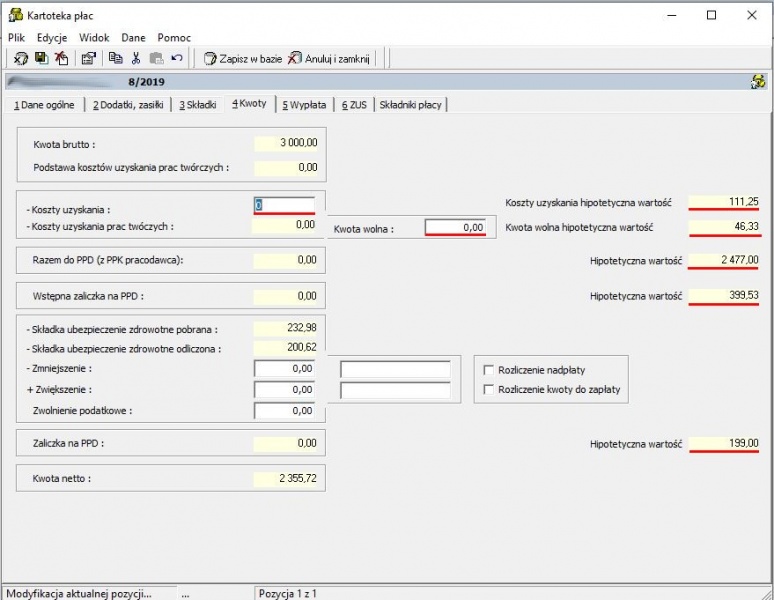This screenshot has width=774, height=600.
Task: Switch to 5 Wypłata tab
Action: click(x=304, y=105)
